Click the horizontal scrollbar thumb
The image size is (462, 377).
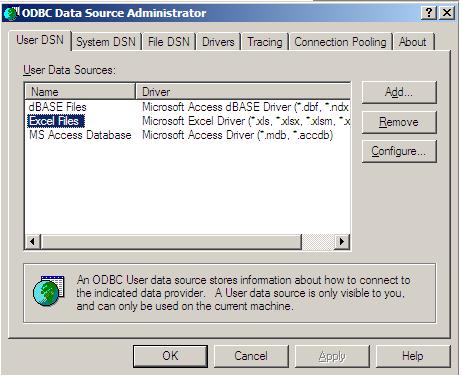pos(171,241)
